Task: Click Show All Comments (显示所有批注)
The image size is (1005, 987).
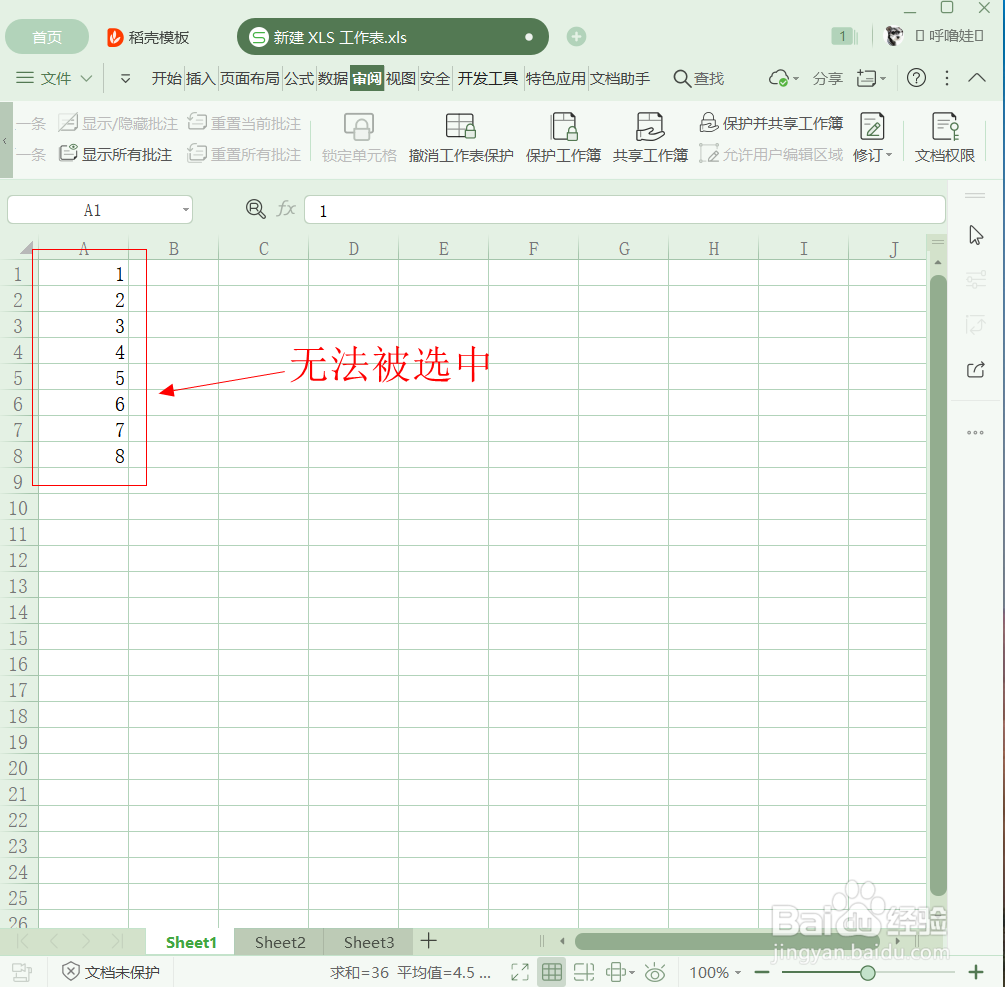Action: click(116, 154)
